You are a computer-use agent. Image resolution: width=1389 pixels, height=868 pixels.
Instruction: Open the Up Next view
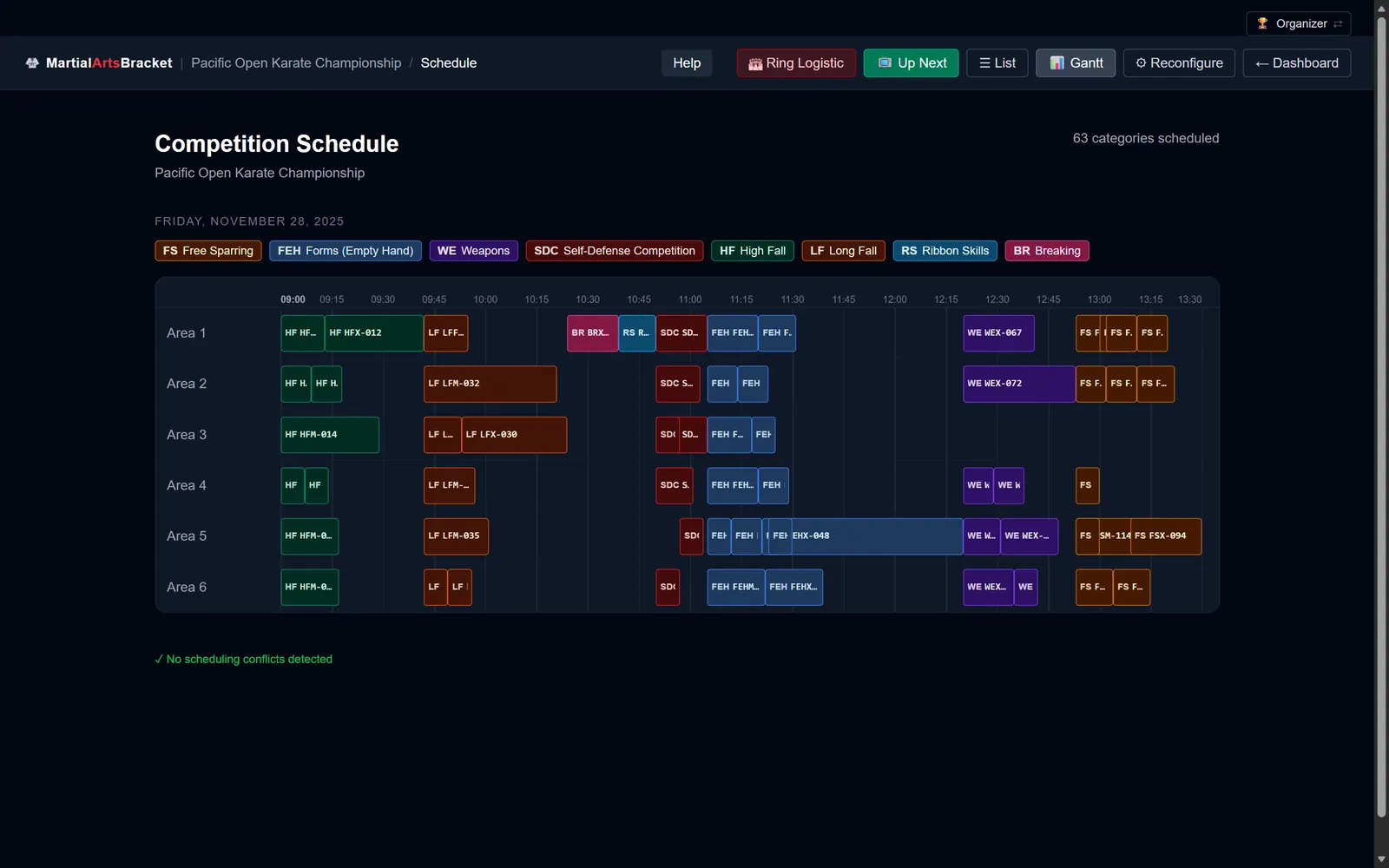tap(911, 63)
